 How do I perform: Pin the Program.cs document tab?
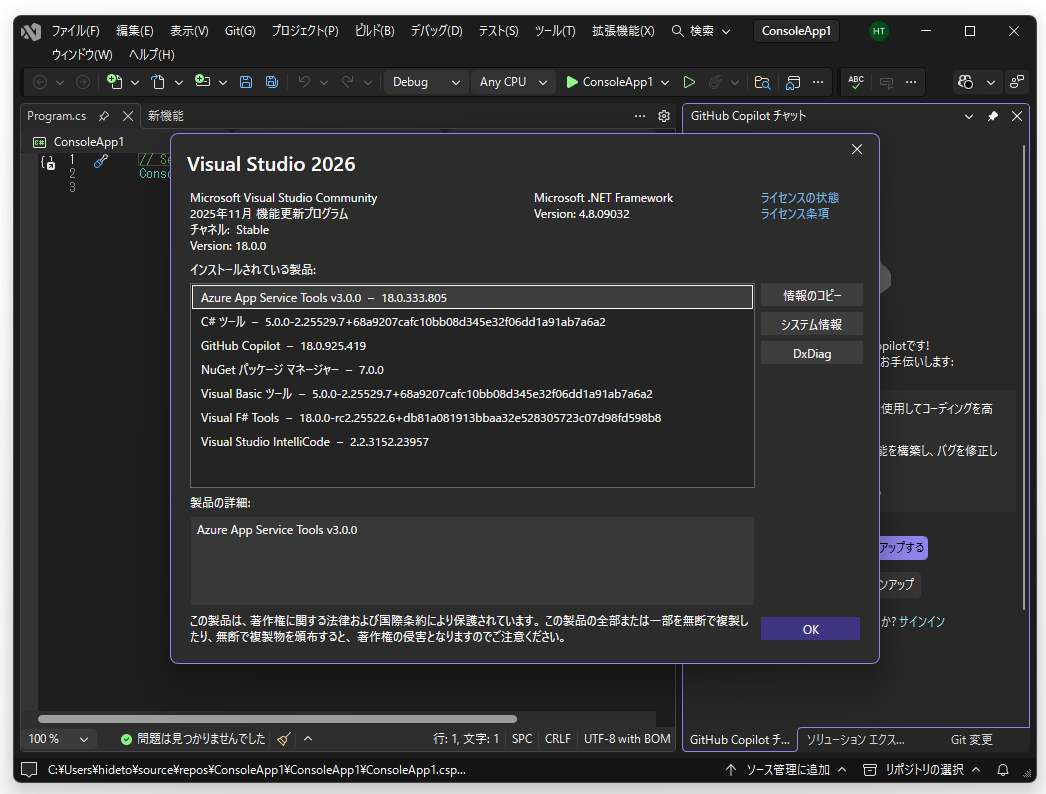[103, 115]
